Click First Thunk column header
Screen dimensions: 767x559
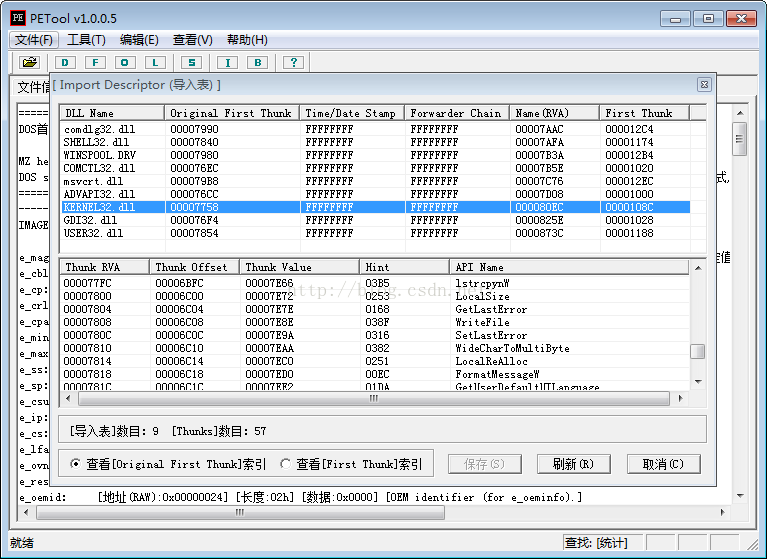tap(644, 113)
